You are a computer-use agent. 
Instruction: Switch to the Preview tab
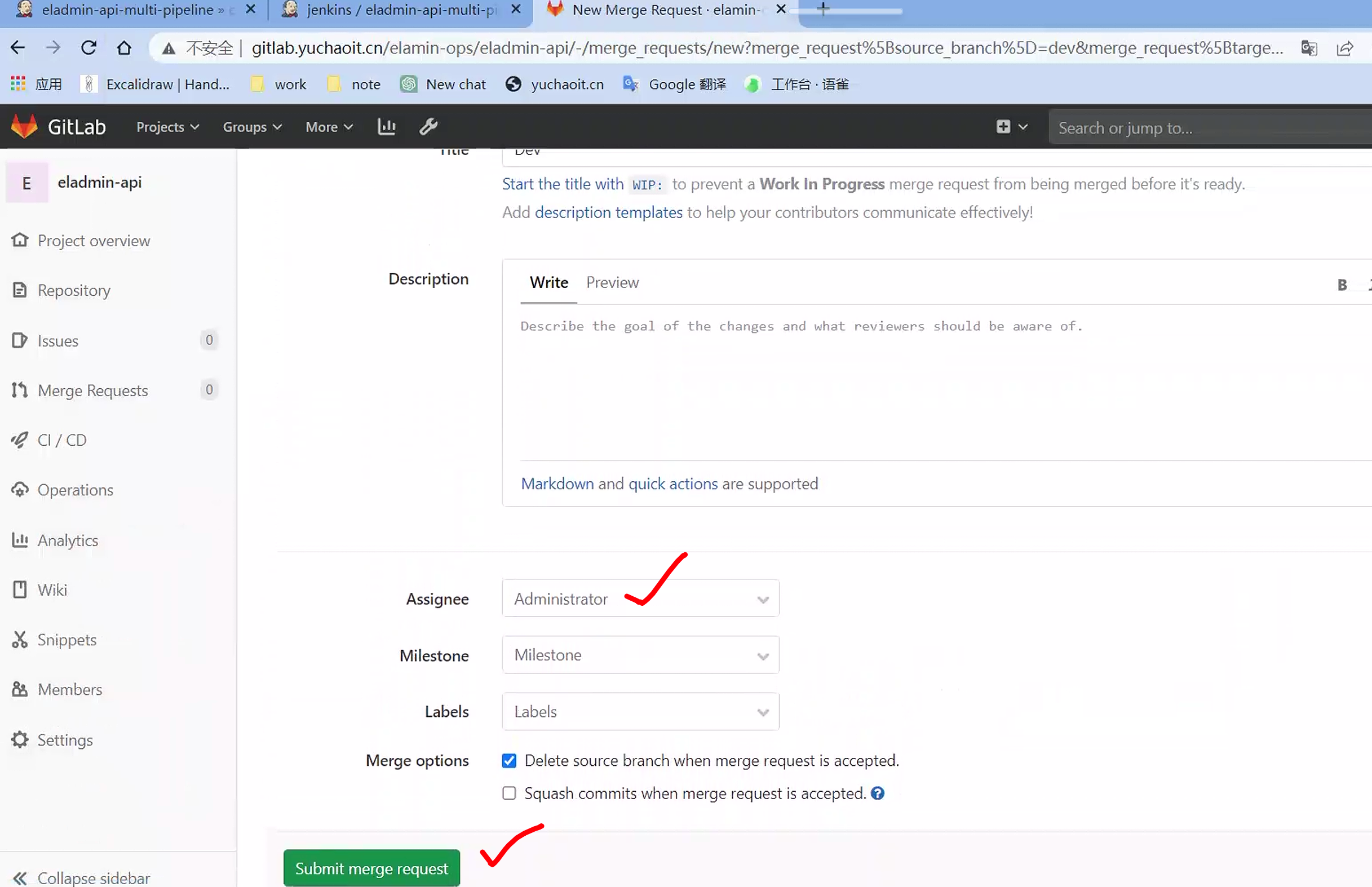pyautogui.click(x=612, y=282)
